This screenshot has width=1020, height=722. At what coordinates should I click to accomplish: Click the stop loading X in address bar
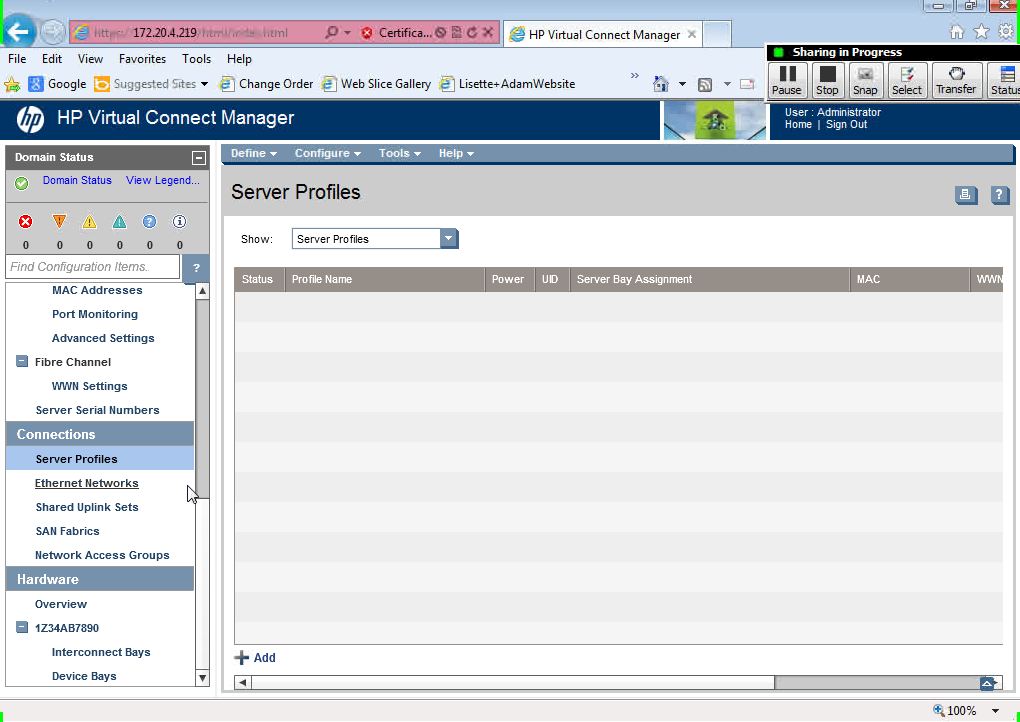487,32
